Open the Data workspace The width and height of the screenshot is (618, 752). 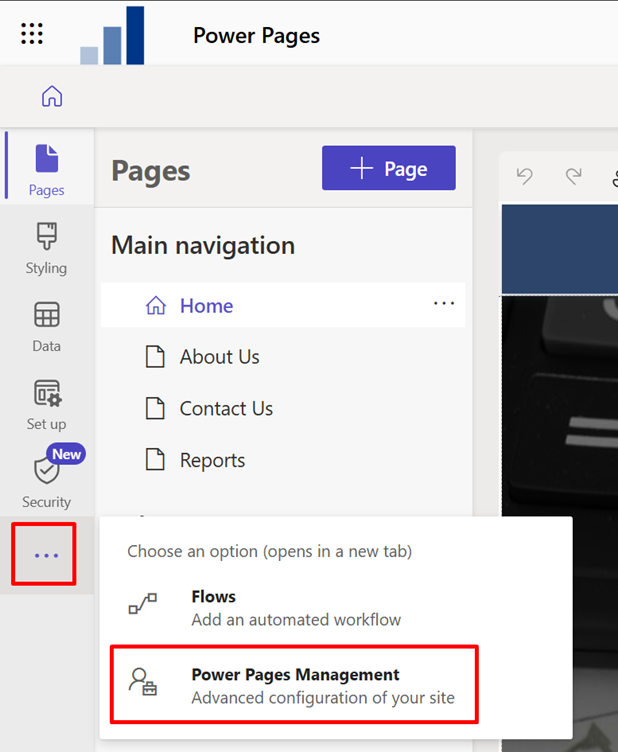click(47, 327)
